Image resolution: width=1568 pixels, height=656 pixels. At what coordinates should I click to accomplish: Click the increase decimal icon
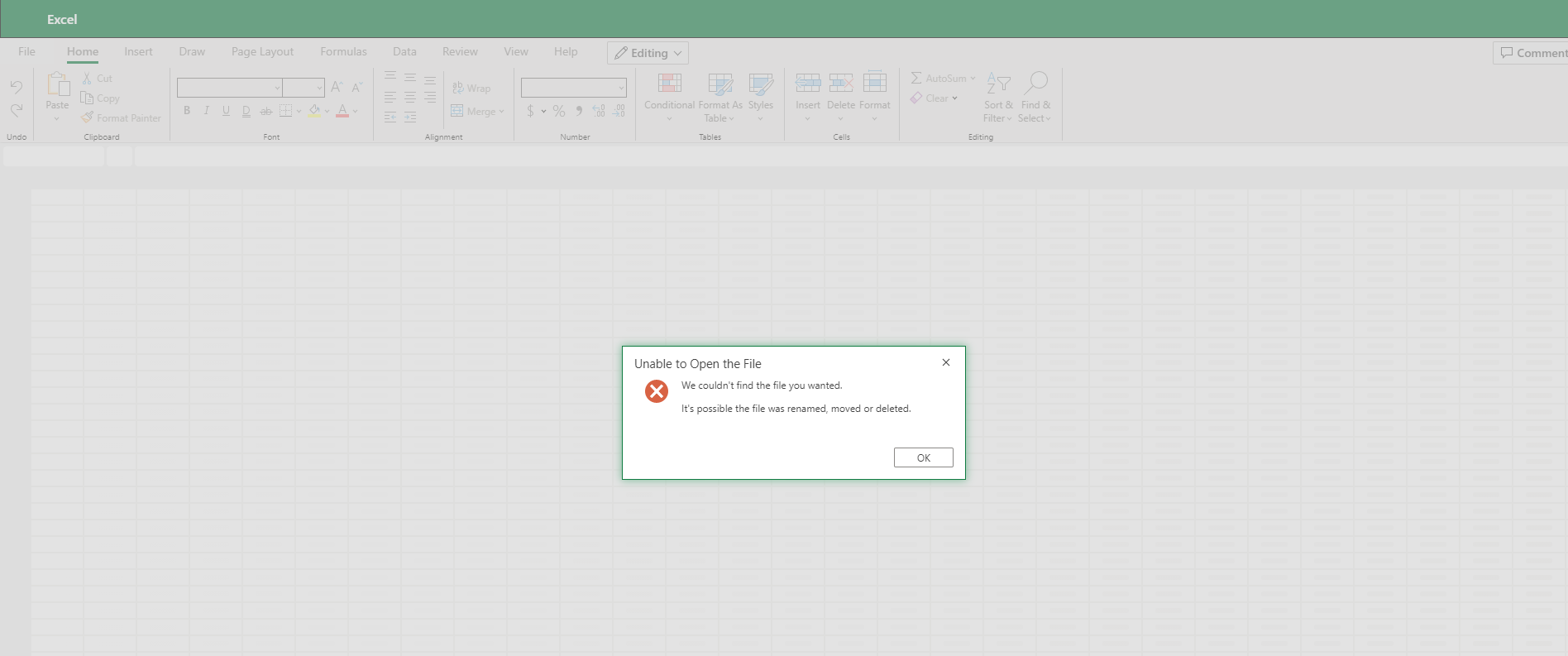coord(599,111)
